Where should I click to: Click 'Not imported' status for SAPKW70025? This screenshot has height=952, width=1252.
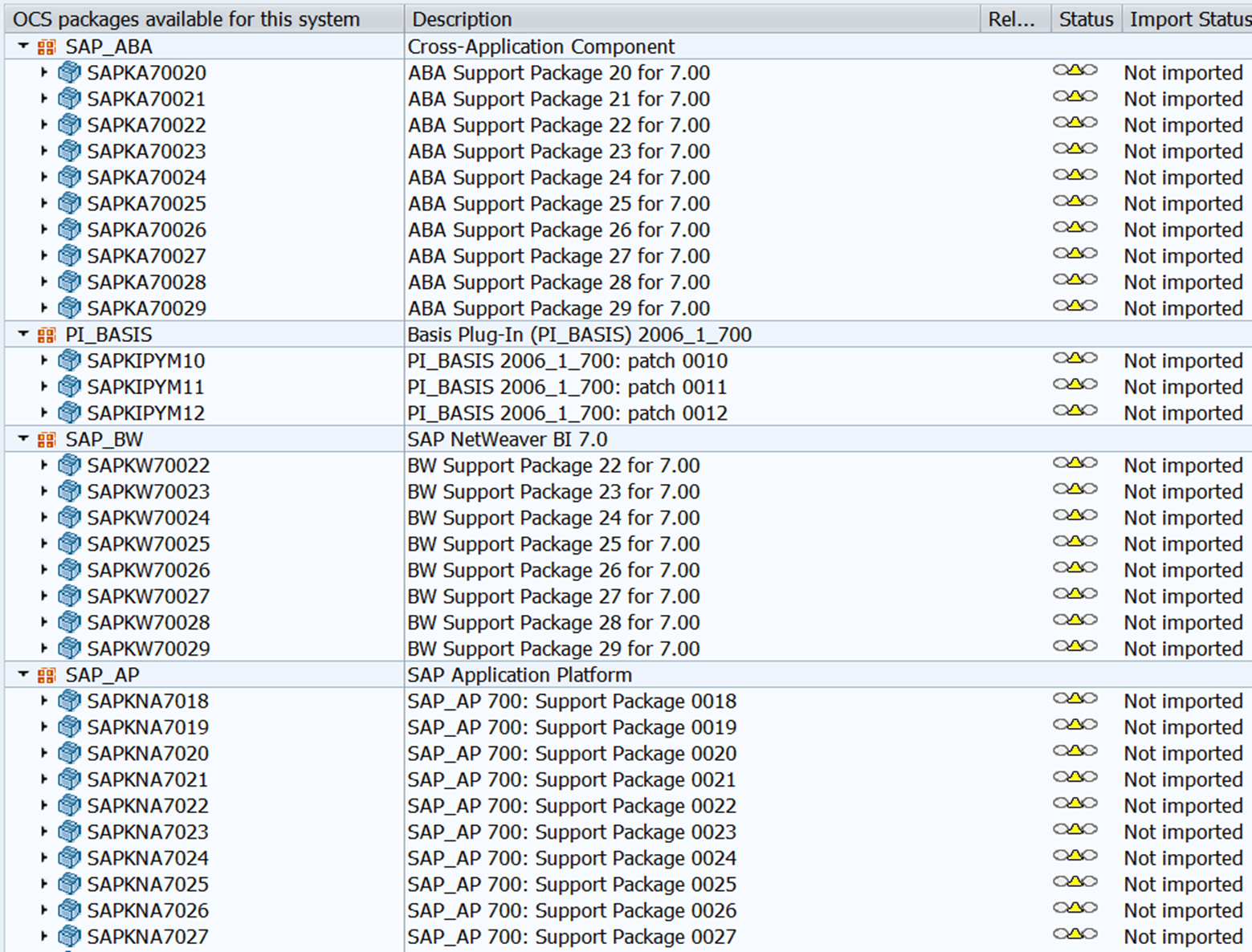[1184, 543]
